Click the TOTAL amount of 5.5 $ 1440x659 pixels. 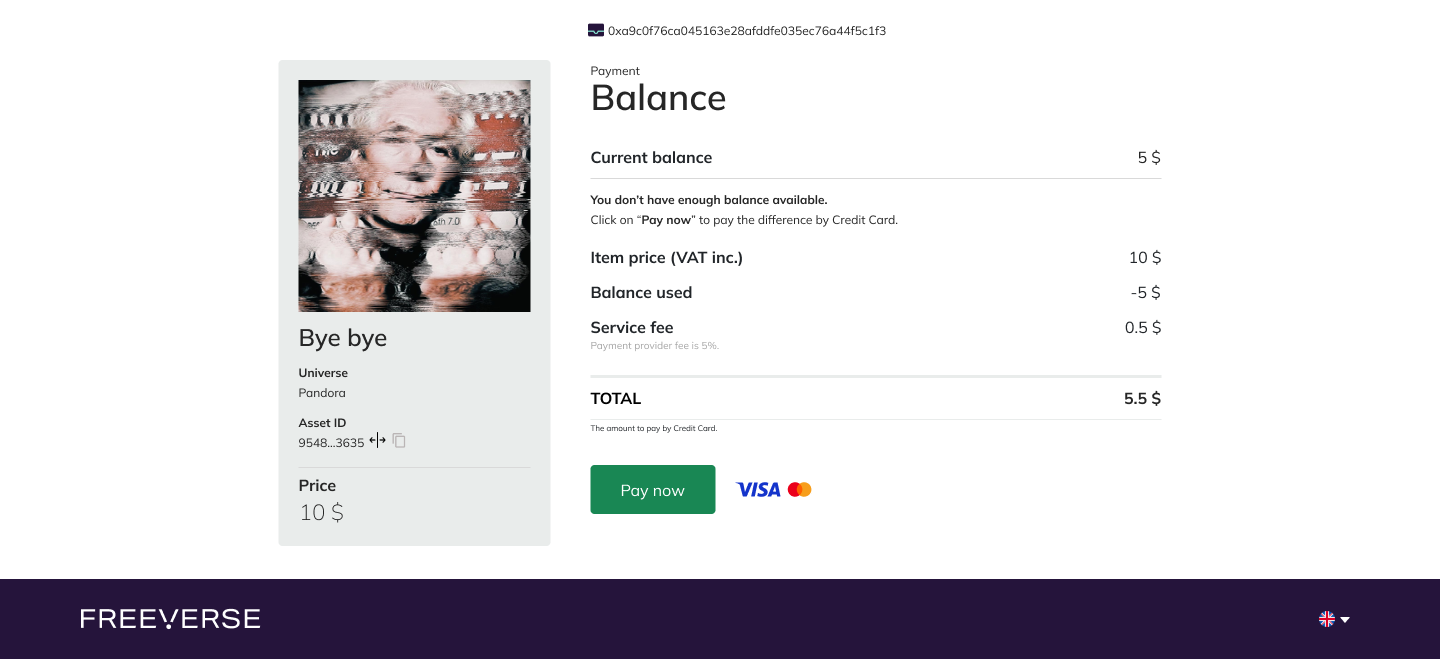pyautogui.click(x=1142, y=398)
